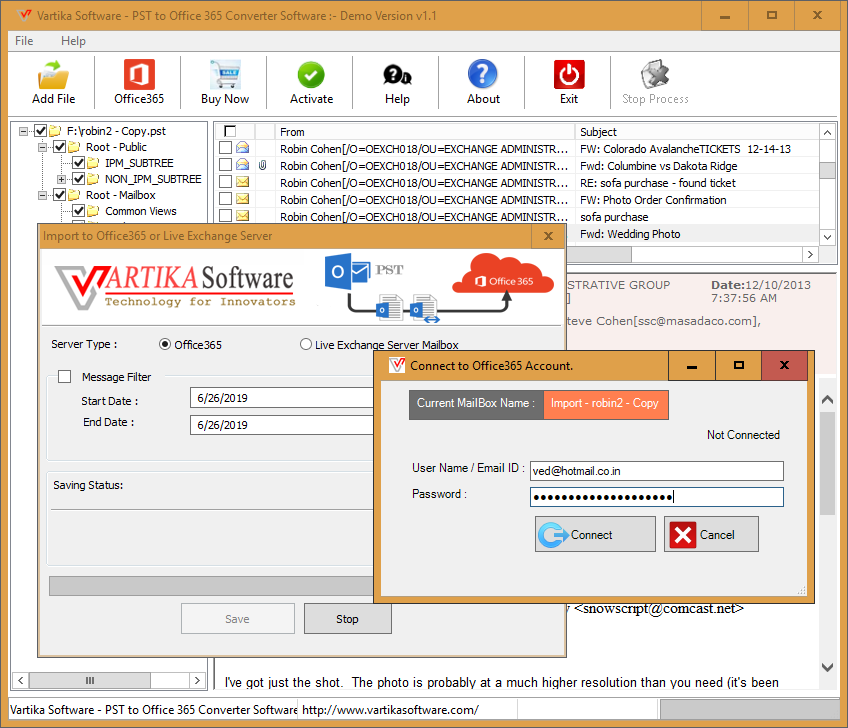Click the email list vertical scrollbar thumb
Viewport: 848px width, 728px height.
pos(827,170)
